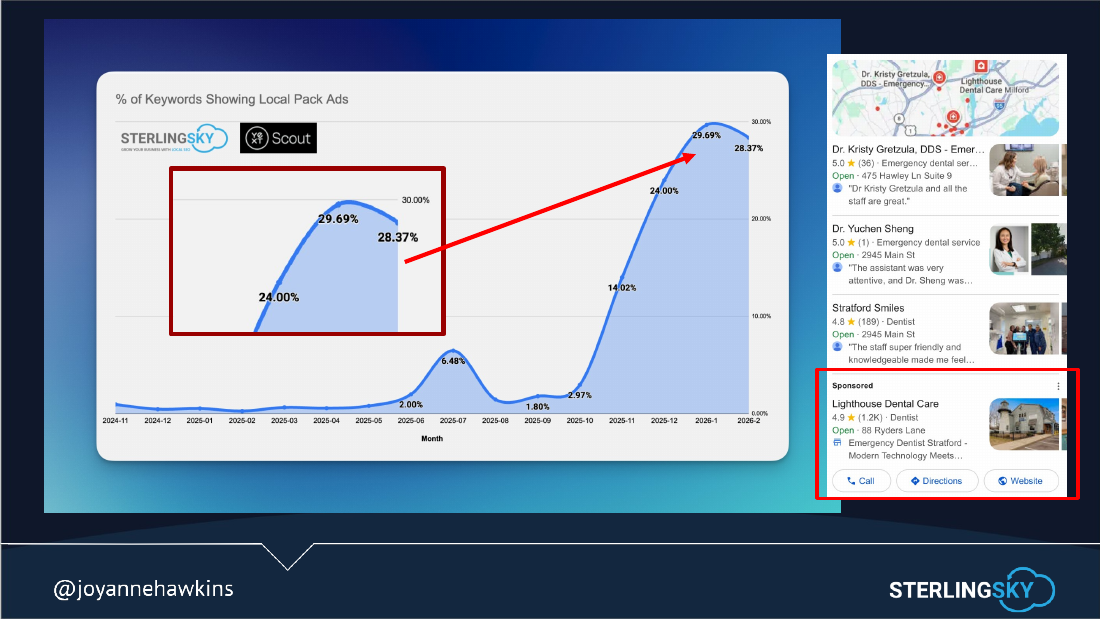Click the 2.00% data label
Viewport: 1100px width, 619px height.
point(410,404)
